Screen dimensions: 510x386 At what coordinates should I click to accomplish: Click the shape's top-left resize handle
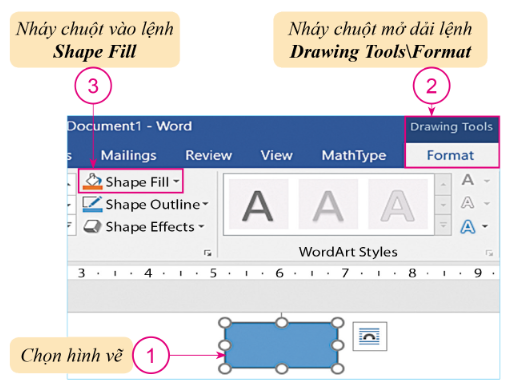pyautogui.click(x=225, y=323)
